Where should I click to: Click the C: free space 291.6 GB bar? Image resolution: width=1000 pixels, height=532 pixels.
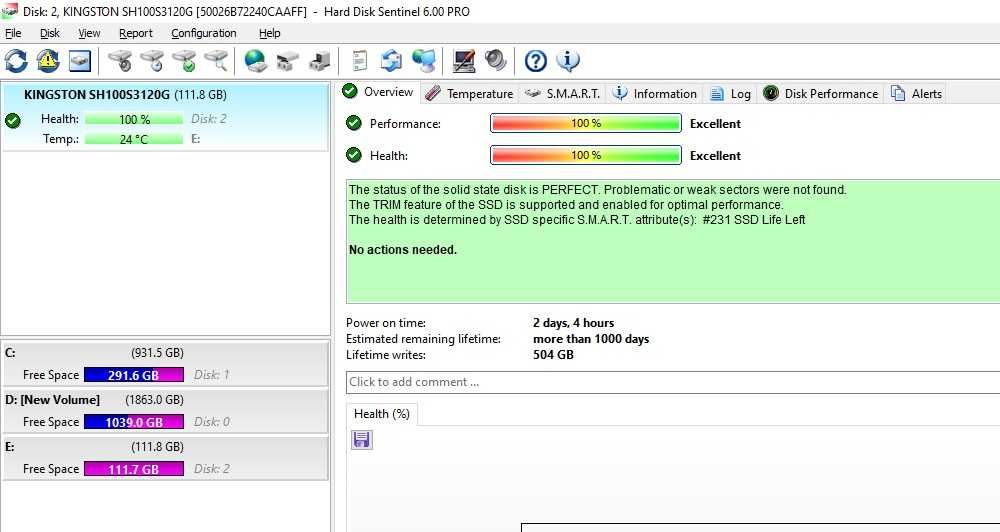[134, 375]
